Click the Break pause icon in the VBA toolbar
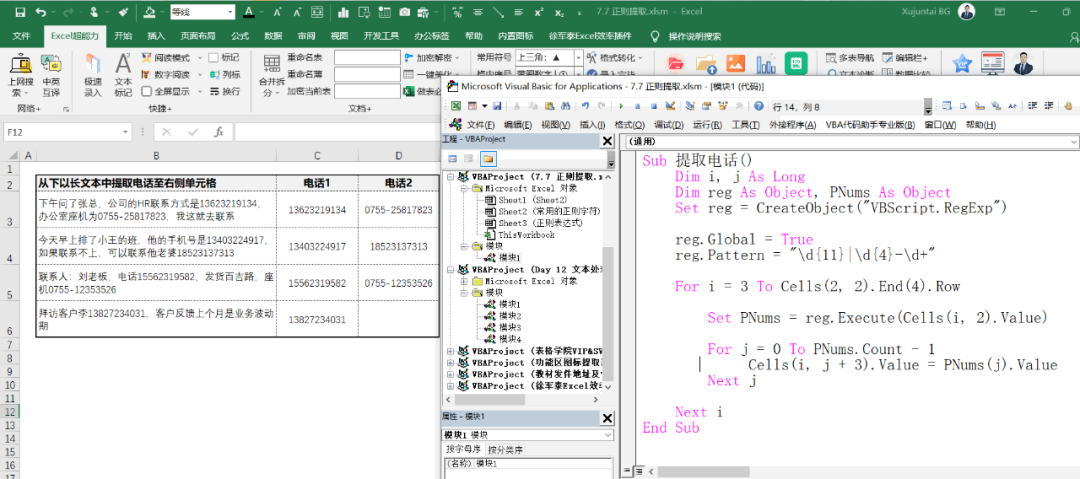 click(637, 106)
